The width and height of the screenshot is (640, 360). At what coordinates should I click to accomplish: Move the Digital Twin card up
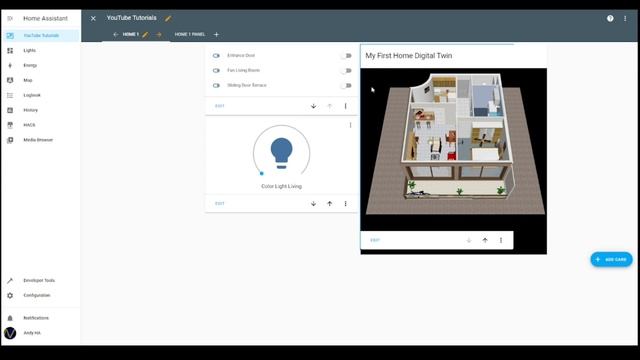(485, 240)
